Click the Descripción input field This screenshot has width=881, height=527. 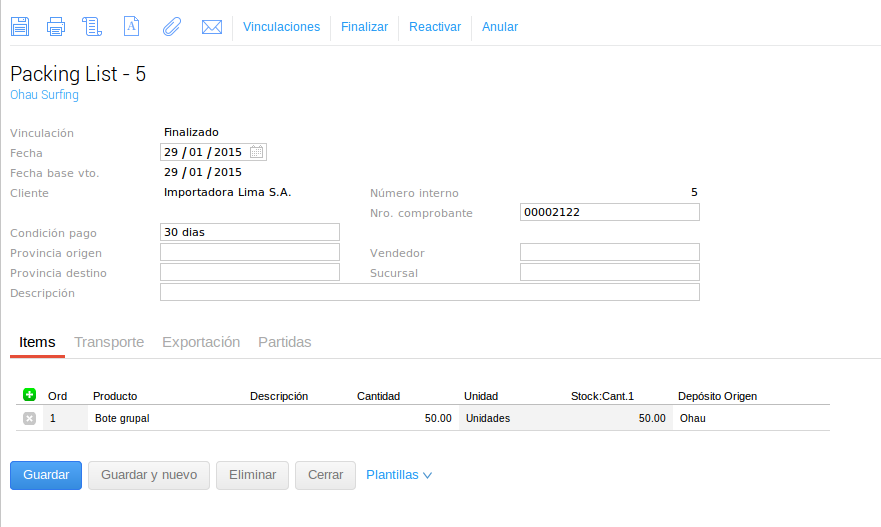tap(429, 292)
